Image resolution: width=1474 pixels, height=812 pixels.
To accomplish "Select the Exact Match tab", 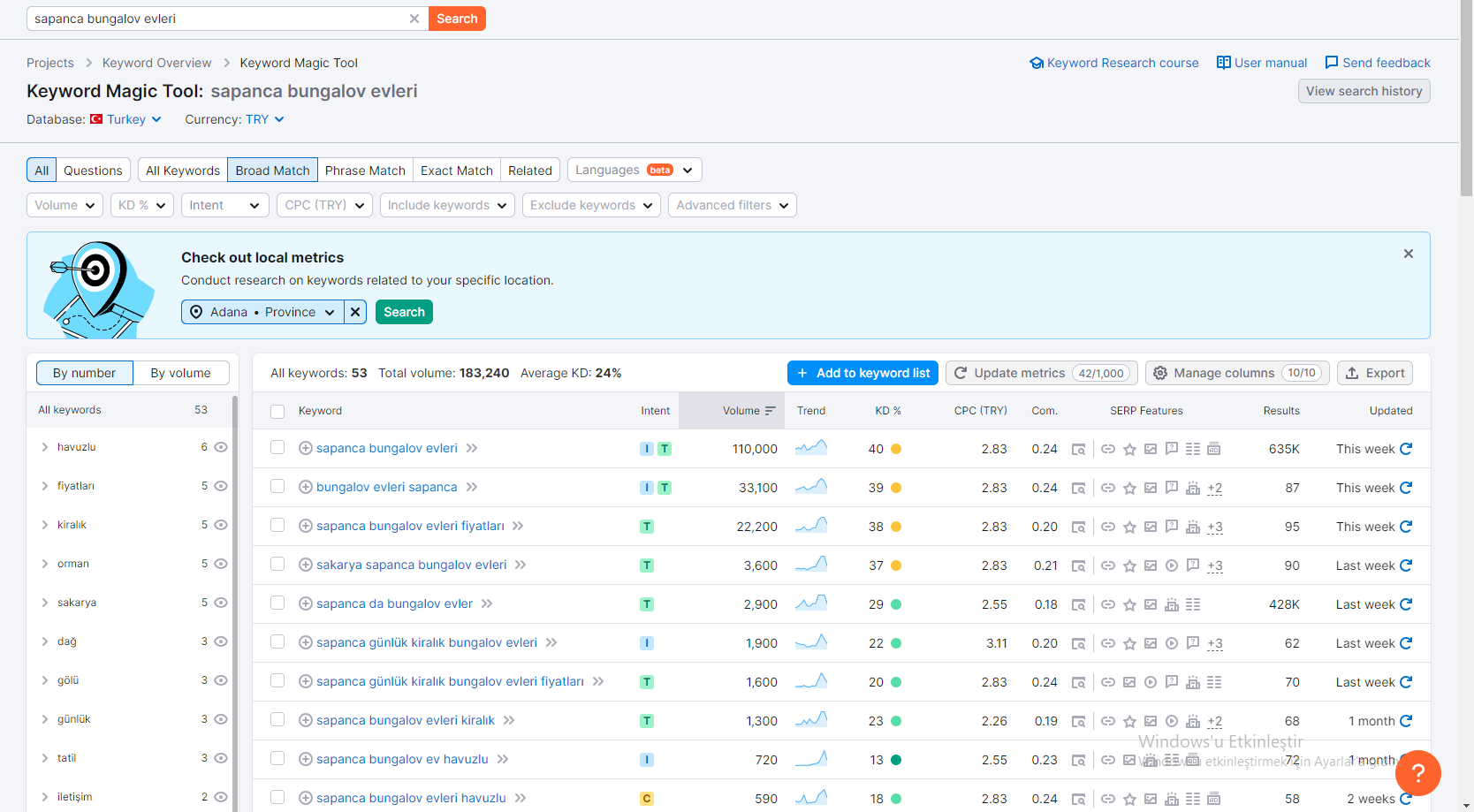I will 457,171.
